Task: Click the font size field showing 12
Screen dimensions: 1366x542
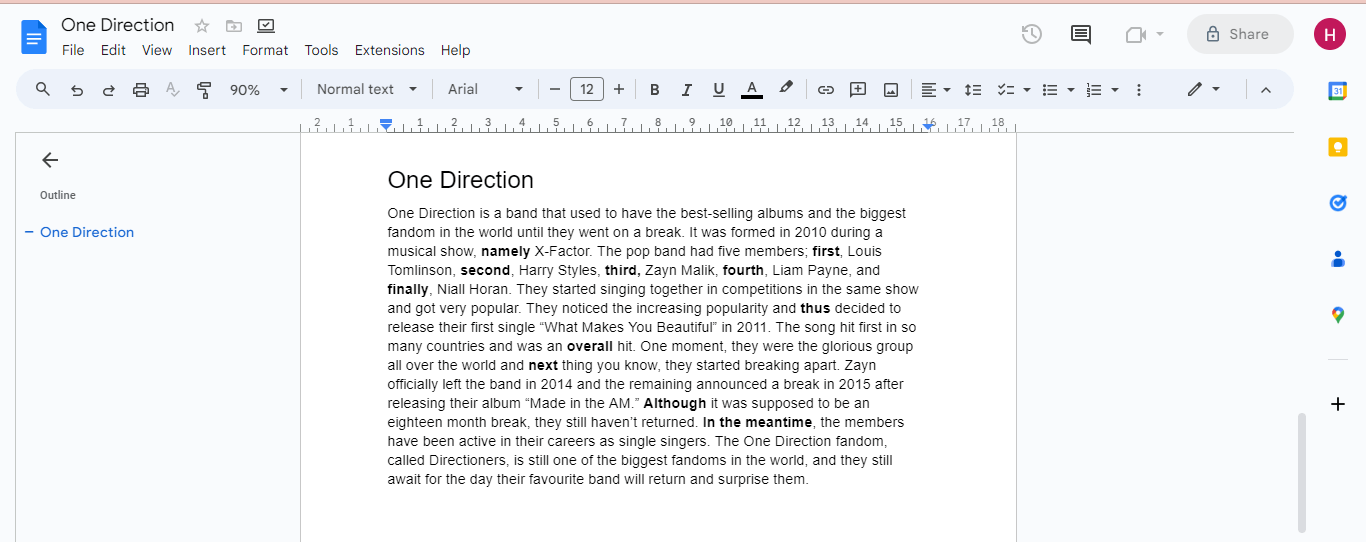Action: click(x=587, y=90)
